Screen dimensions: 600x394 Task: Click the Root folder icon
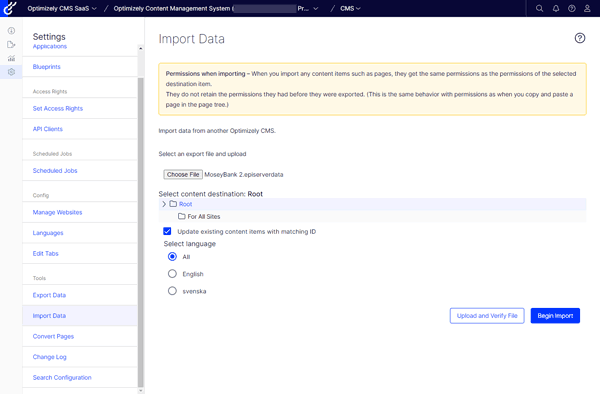point(173,204)
